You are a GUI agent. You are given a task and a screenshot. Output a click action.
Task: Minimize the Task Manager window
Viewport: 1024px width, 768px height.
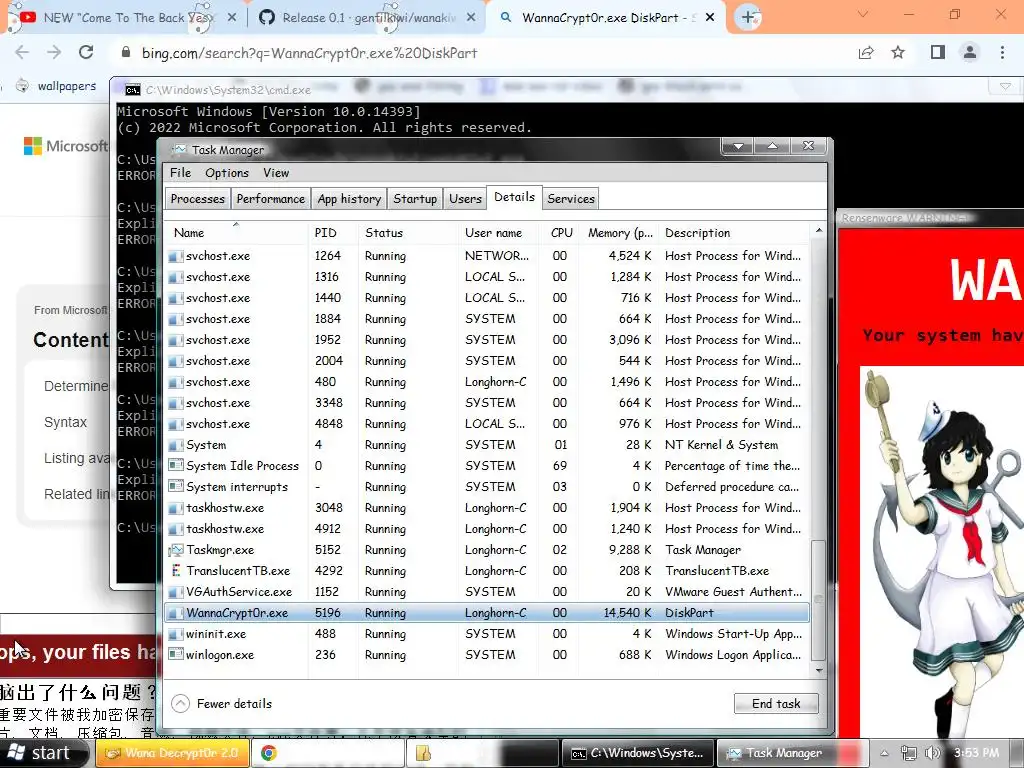tap(738, 146)
